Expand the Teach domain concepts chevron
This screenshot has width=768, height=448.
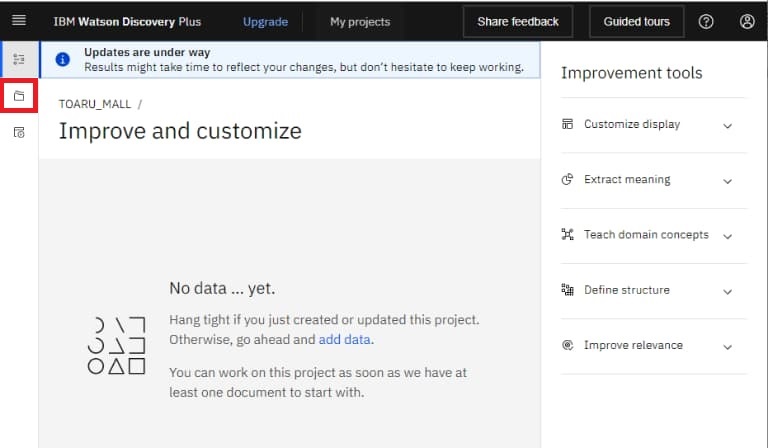727,236
